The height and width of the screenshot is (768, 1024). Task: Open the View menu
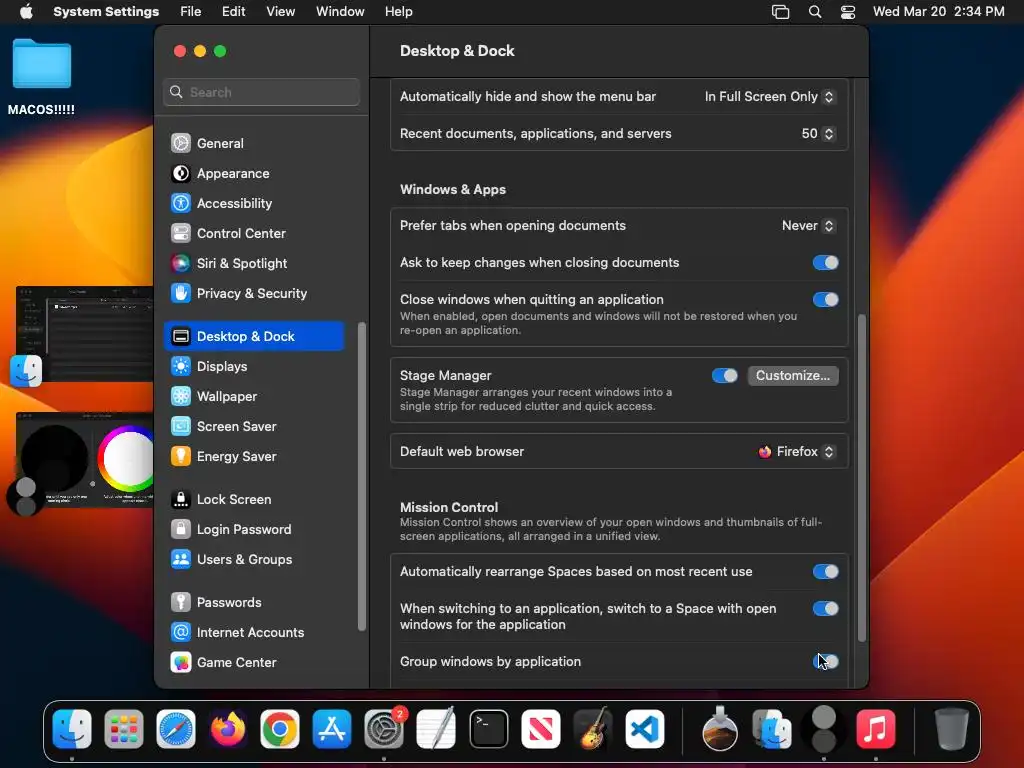pyautogui.click(x=280, y=12)
